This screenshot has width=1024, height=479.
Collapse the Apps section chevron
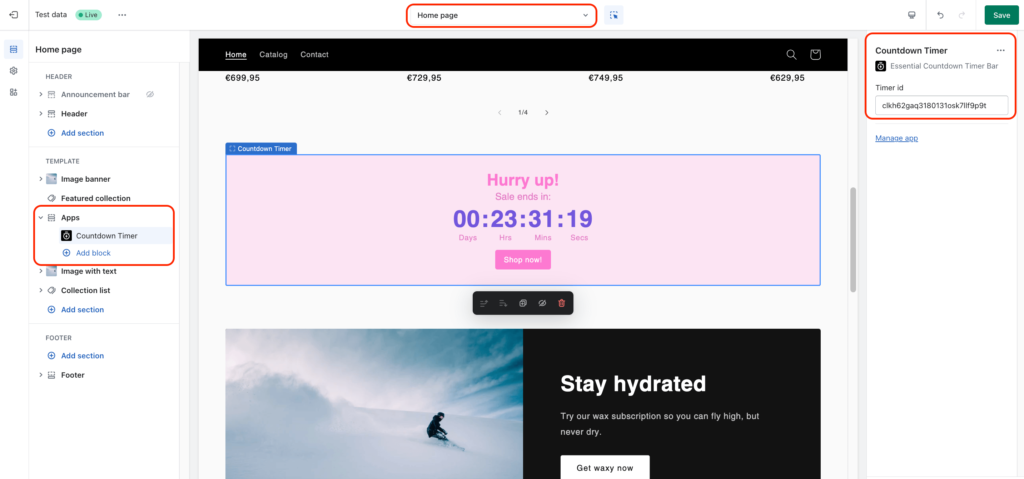tap(41, 217)
